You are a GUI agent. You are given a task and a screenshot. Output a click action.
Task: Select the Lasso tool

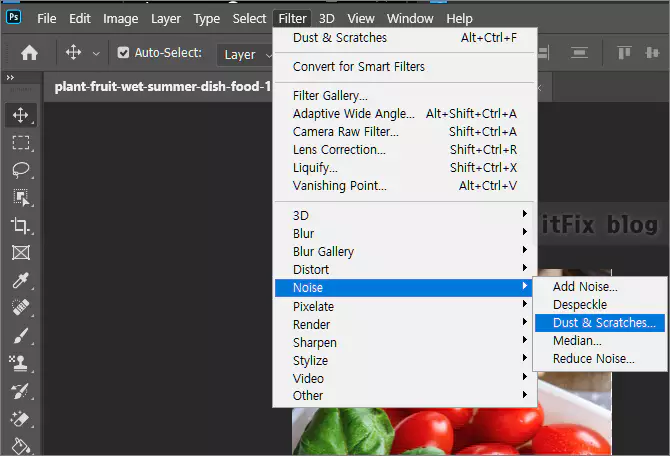tap(21, 170)
